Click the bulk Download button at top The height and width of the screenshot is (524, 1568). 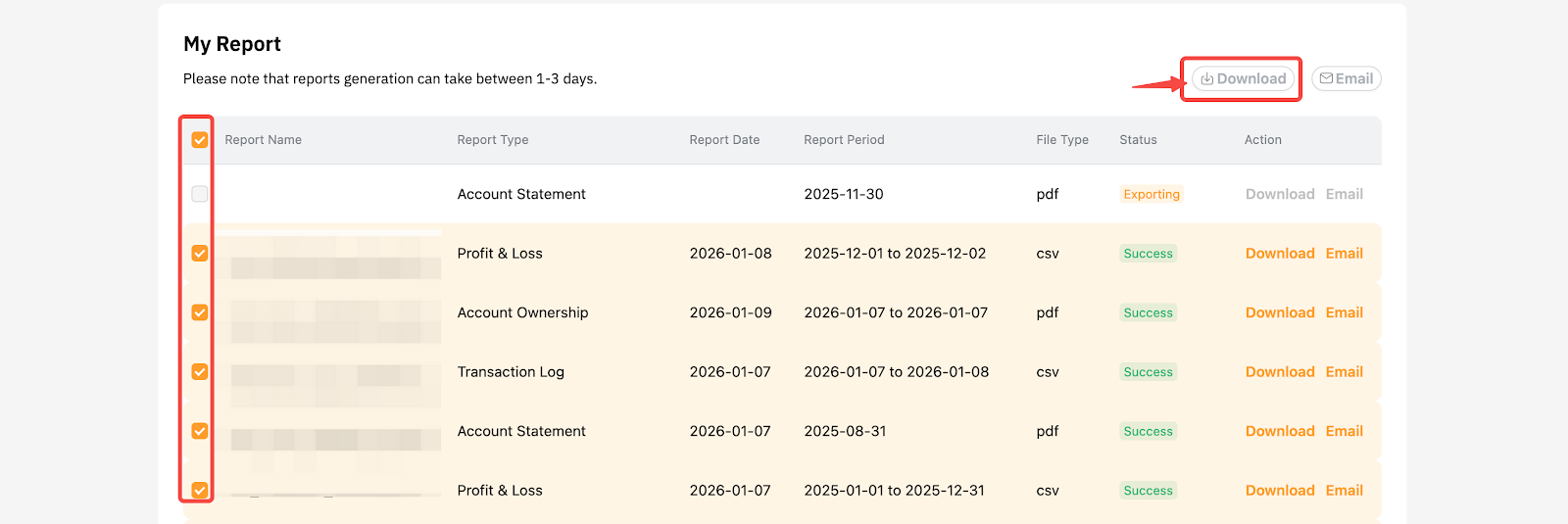pos(1243,78)
